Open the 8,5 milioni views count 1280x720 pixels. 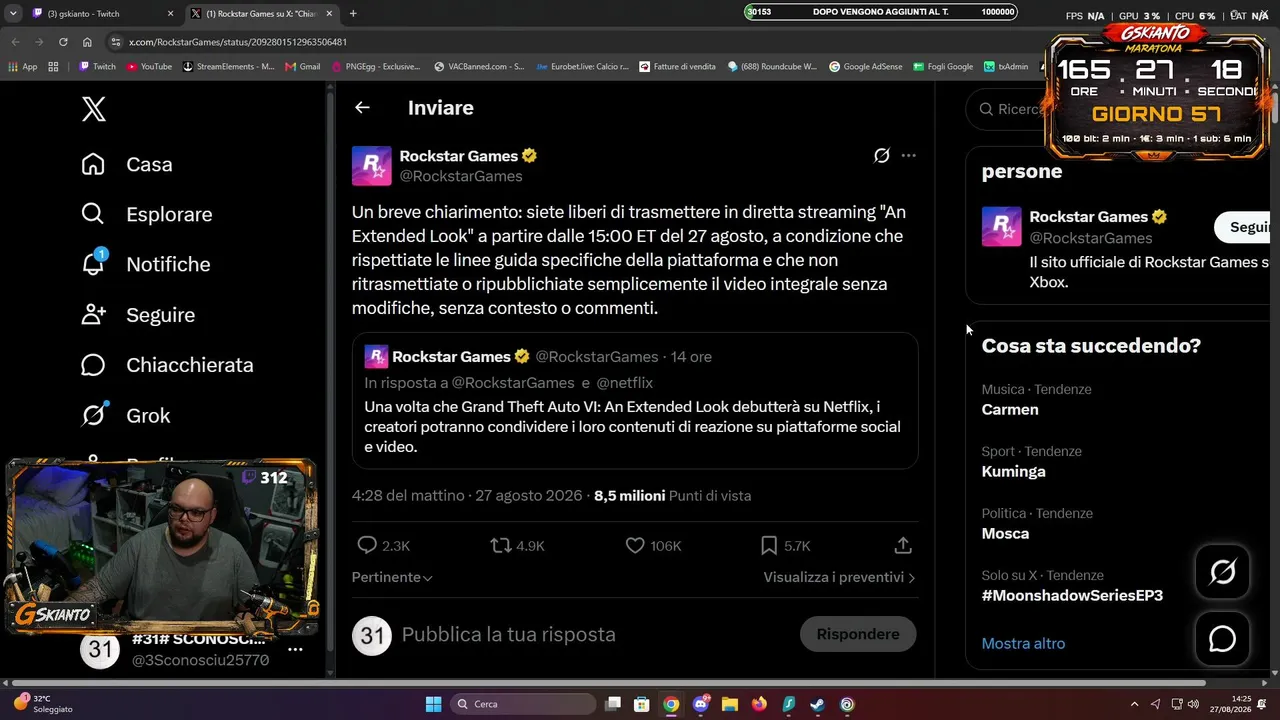coord(673,496)
